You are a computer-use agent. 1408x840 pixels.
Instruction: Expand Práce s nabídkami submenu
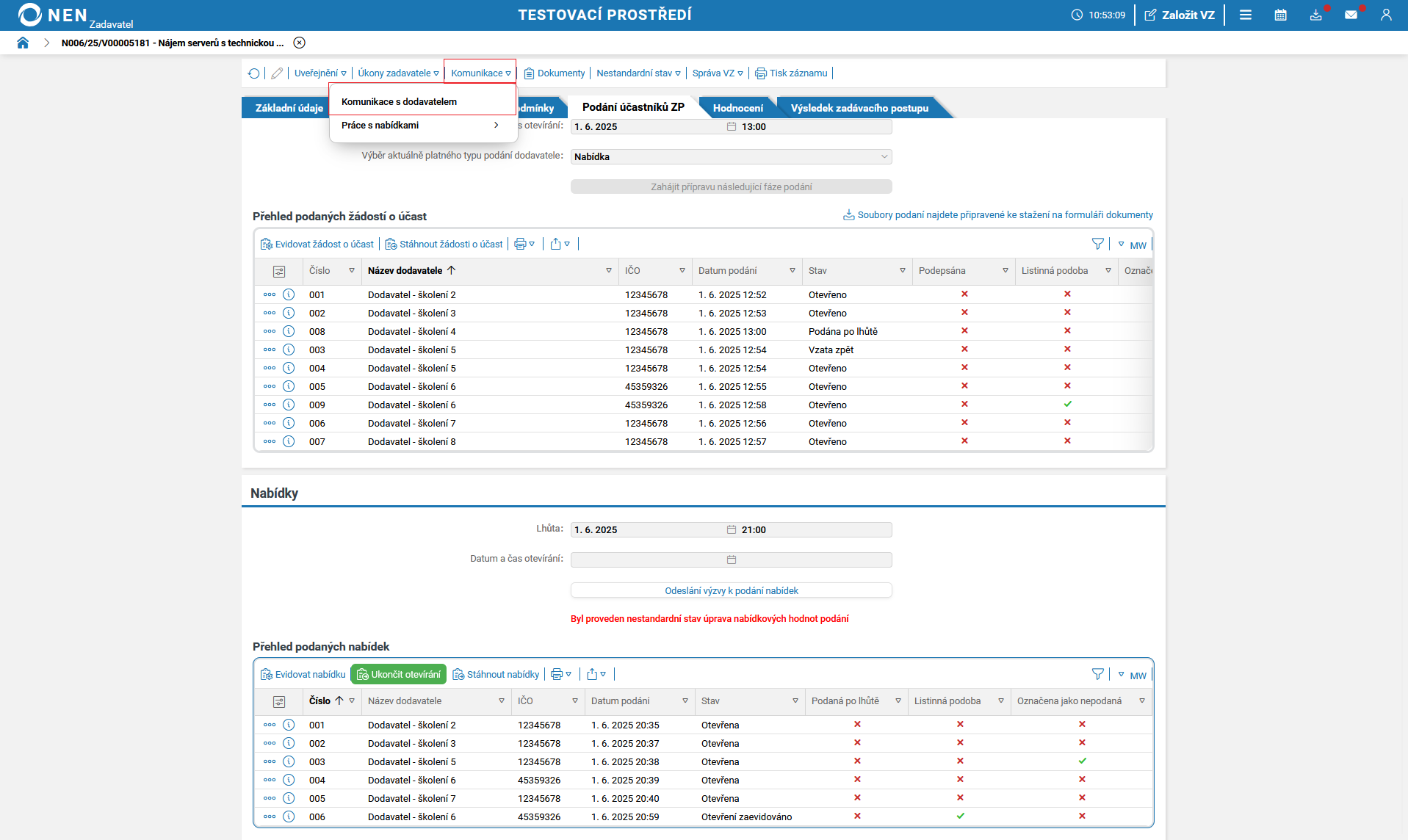pyautogui.click(x=422, y=126)
